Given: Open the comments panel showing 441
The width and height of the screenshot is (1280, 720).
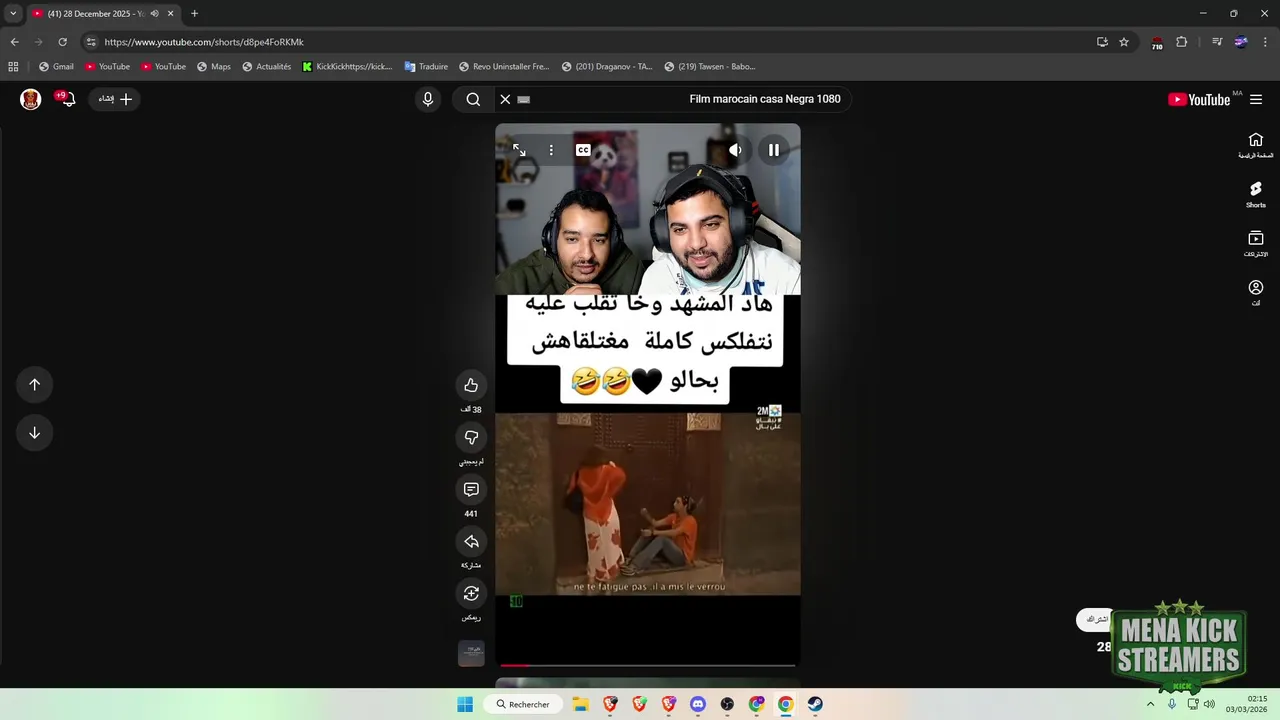Looking at the screenshot, I should tap(471, 489).
